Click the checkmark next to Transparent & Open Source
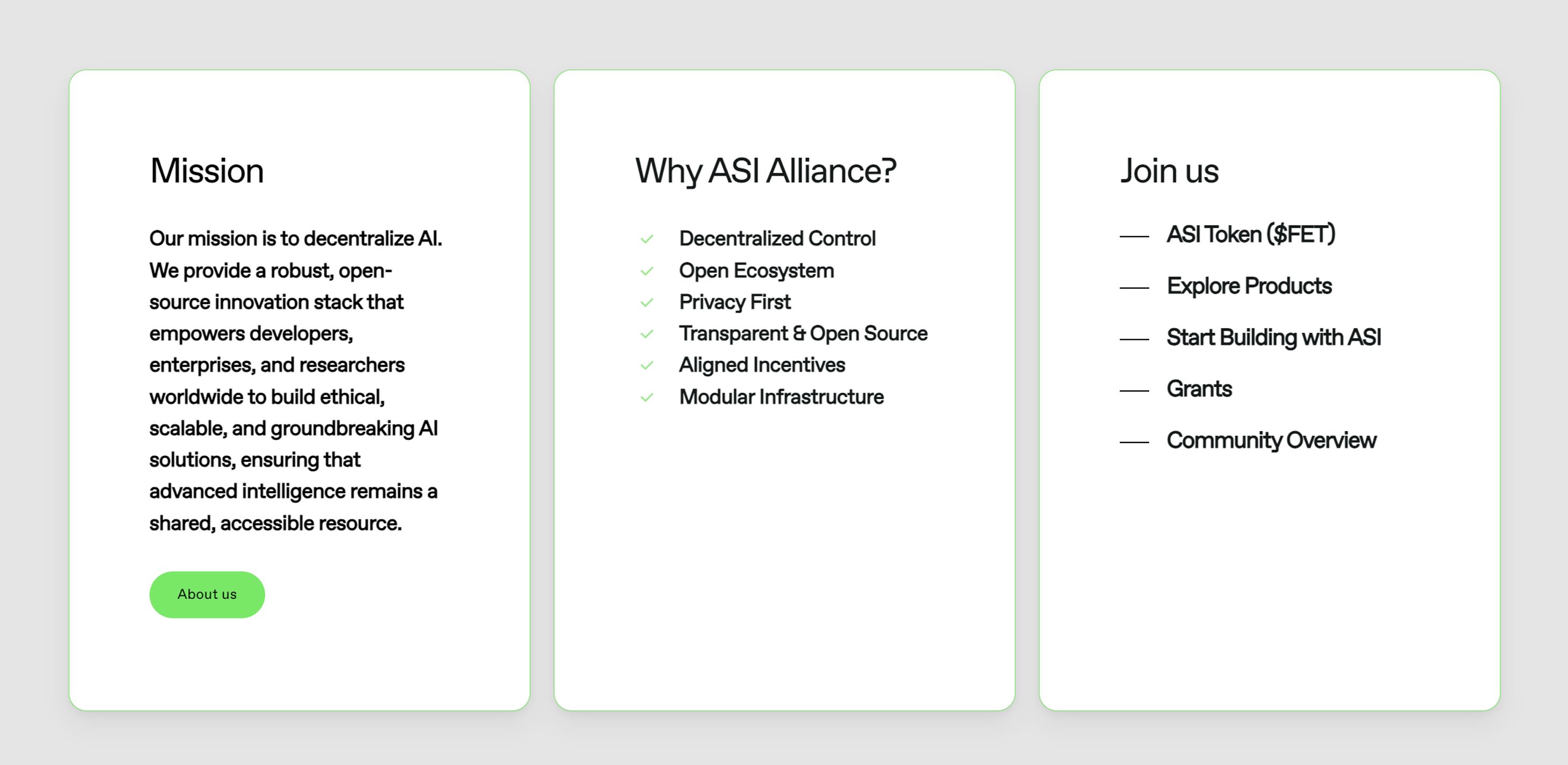Image resolution: width=1568 pixels, height=765 pixels. coord(646,334)
